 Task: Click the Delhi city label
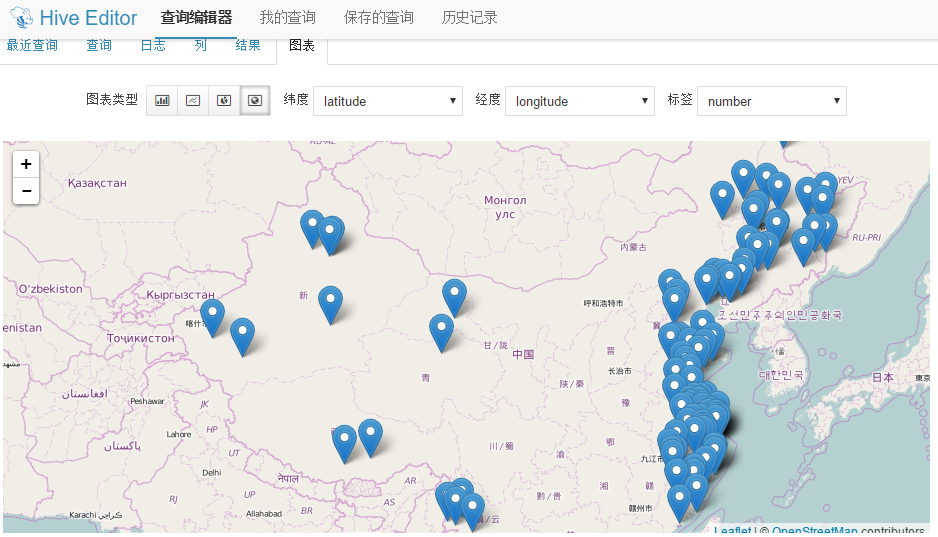[x=212, y=472]
